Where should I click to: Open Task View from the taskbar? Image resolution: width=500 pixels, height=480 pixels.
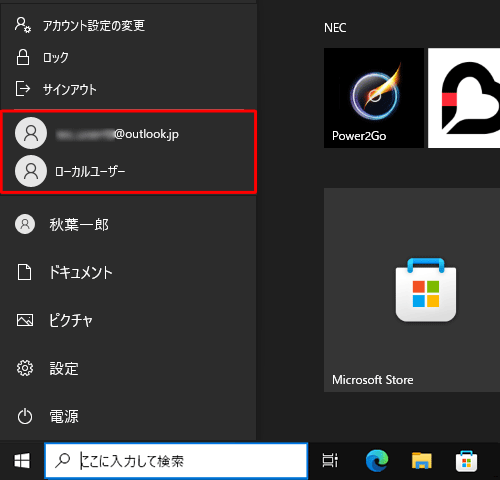(x=330, y=461)
